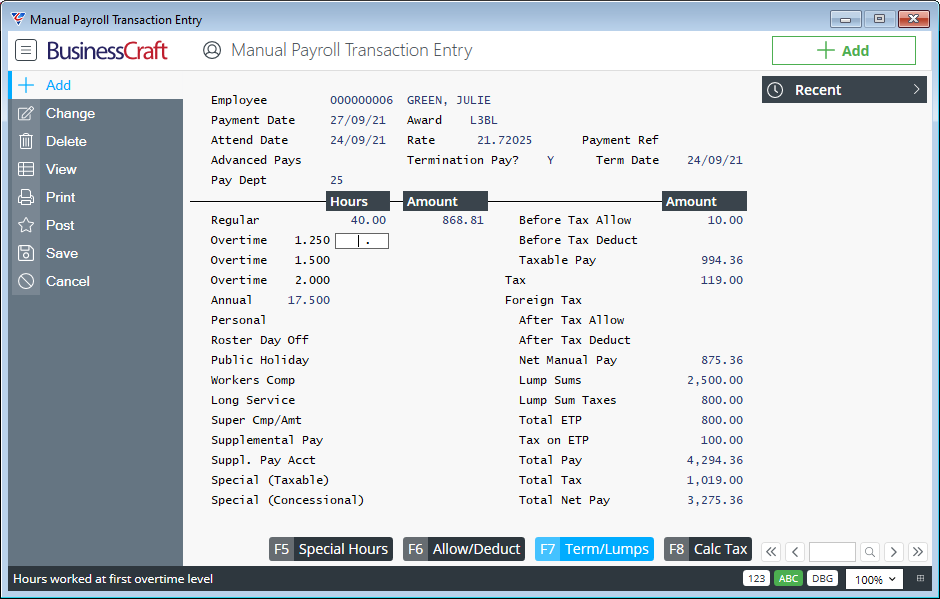Click Rate value 21.72025

504,140
